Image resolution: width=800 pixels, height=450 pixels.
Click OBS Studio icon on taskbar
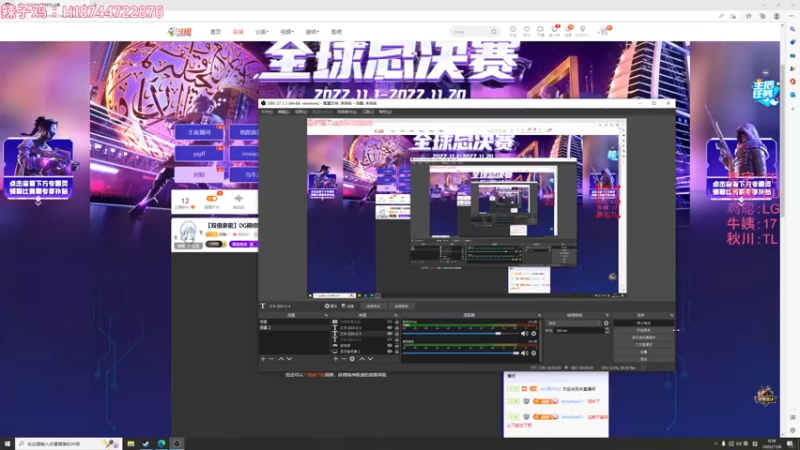[177, 444]
